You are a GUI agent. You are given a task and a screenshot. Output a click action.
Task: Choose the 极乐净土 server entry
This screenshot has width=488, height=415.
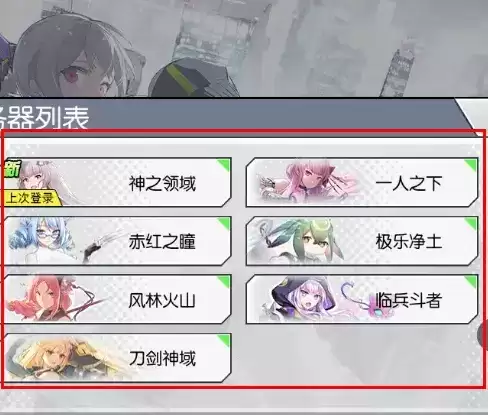pyautogui.click(x=362, y=241)
